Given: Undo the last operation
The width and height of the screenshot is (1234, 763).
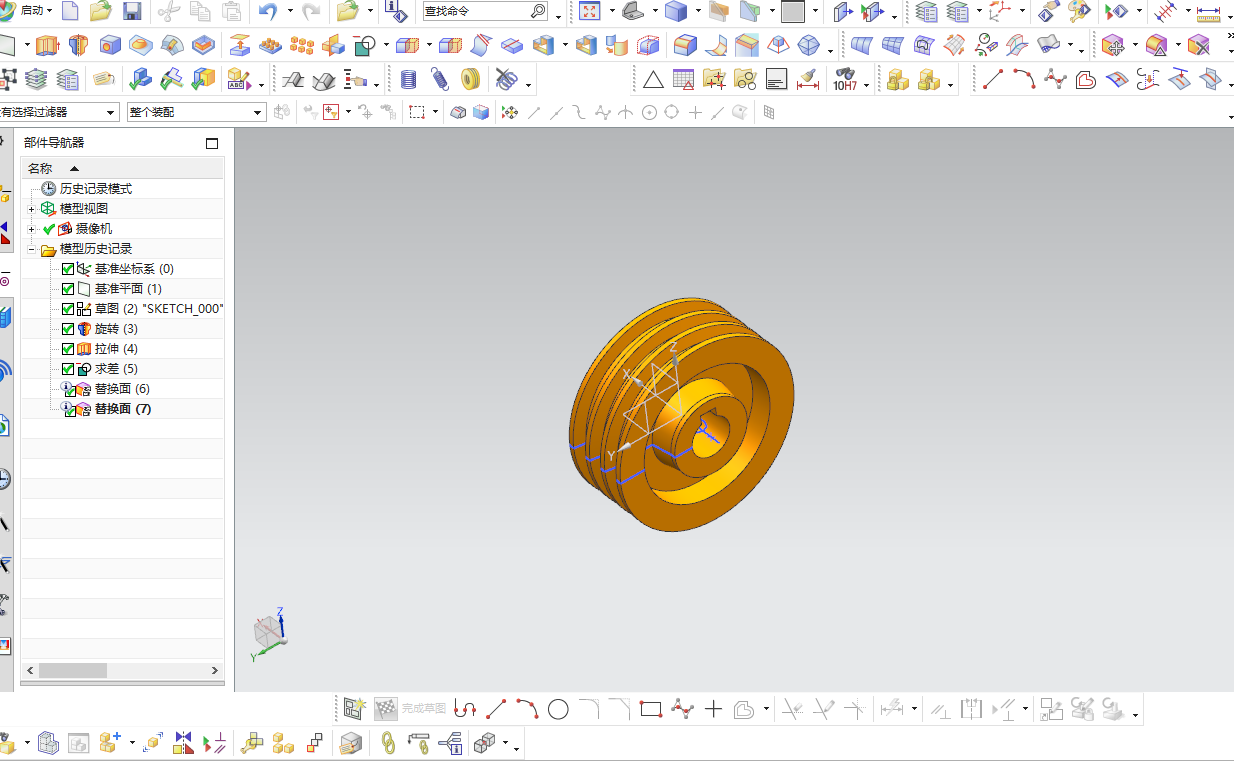Looking at the screenshot, I should click(x=267, y=12).
